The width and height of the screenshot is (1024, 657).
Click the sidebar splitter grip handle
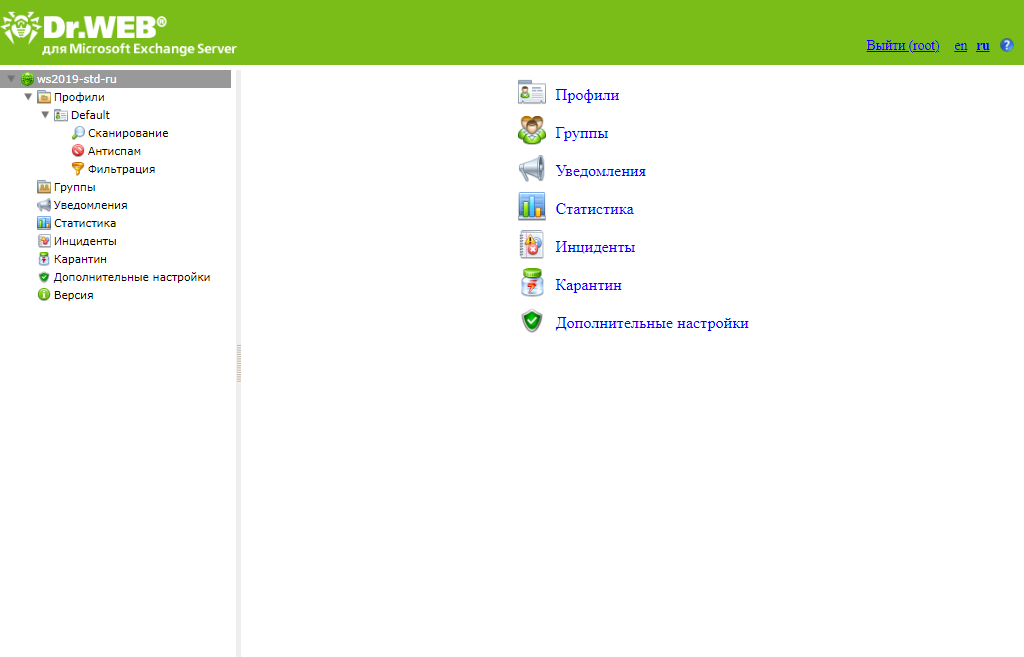tap(238, 363)
